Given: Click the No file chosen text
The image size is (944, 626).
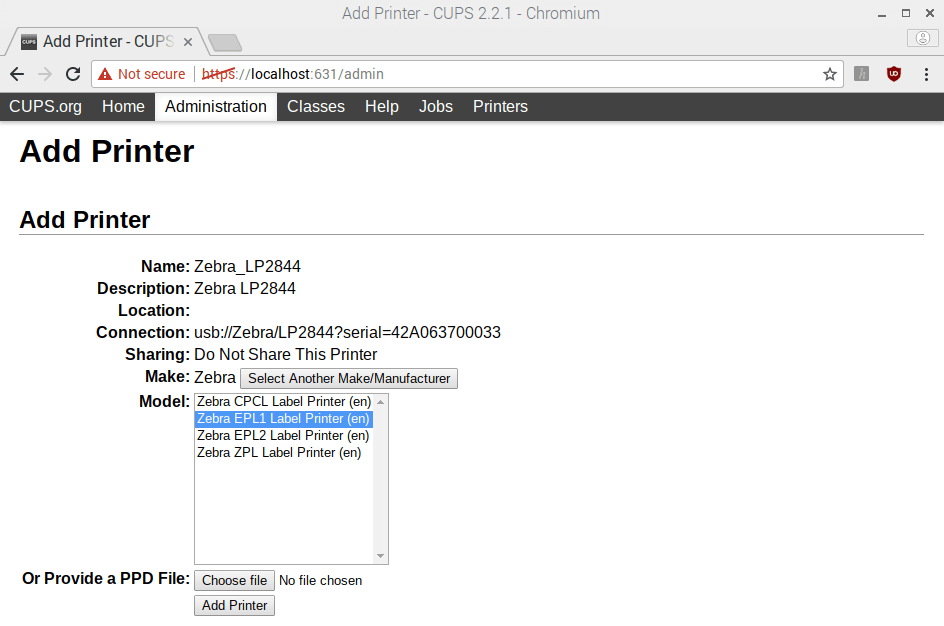Looking at the screenshot, I should click(x=320, y=580).
